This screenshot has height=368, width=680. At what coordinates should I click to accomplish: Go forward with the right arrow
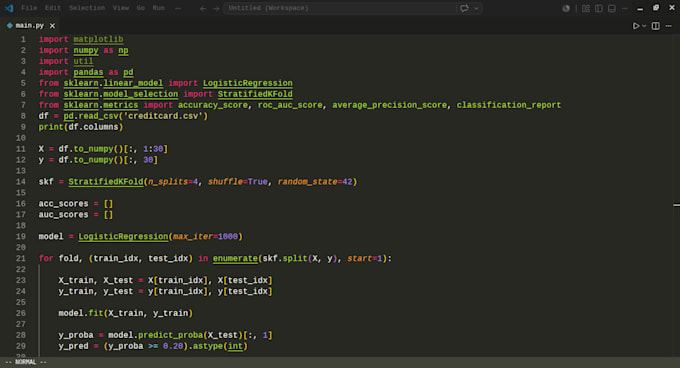(216, 8)
